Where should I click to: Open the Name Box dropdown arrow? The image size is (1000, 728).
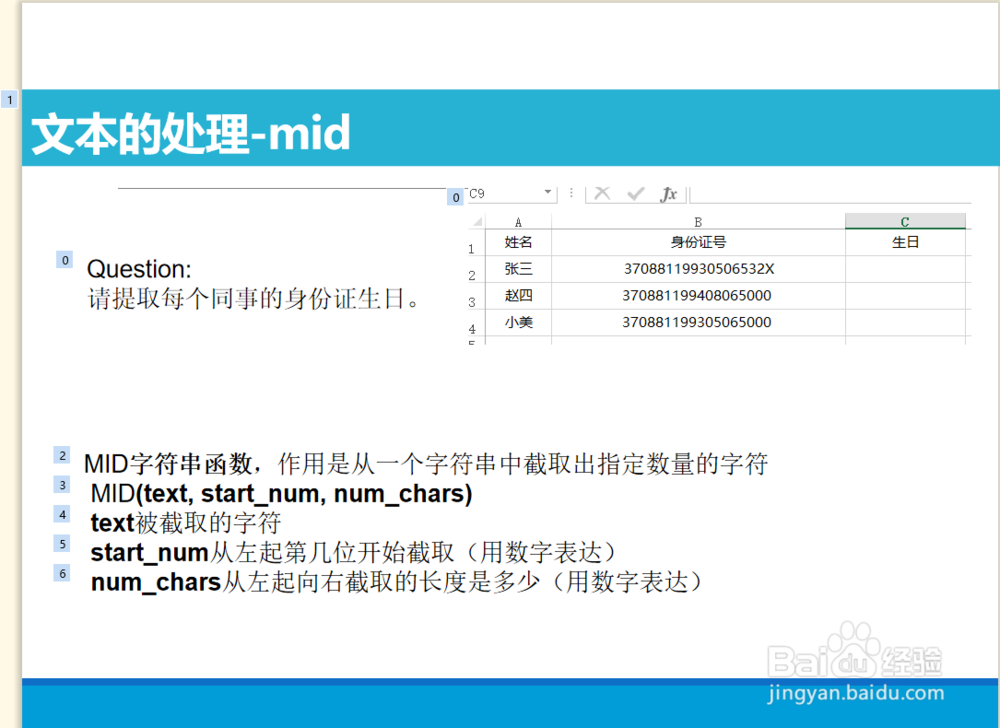(547, 192)
